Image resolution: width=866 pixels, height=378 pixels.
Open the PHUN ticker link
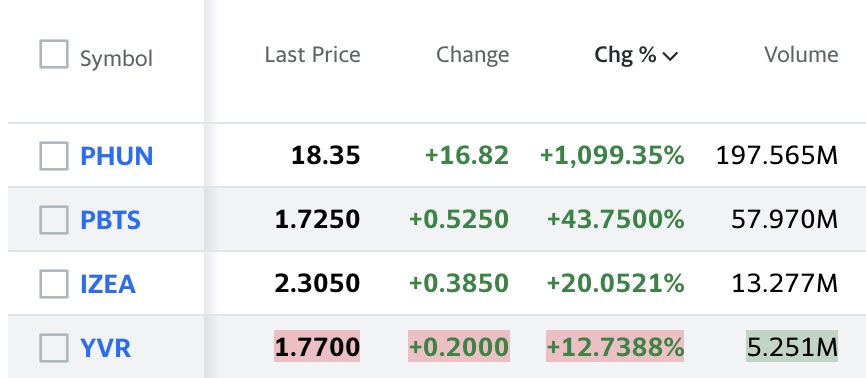coord(117,156)
